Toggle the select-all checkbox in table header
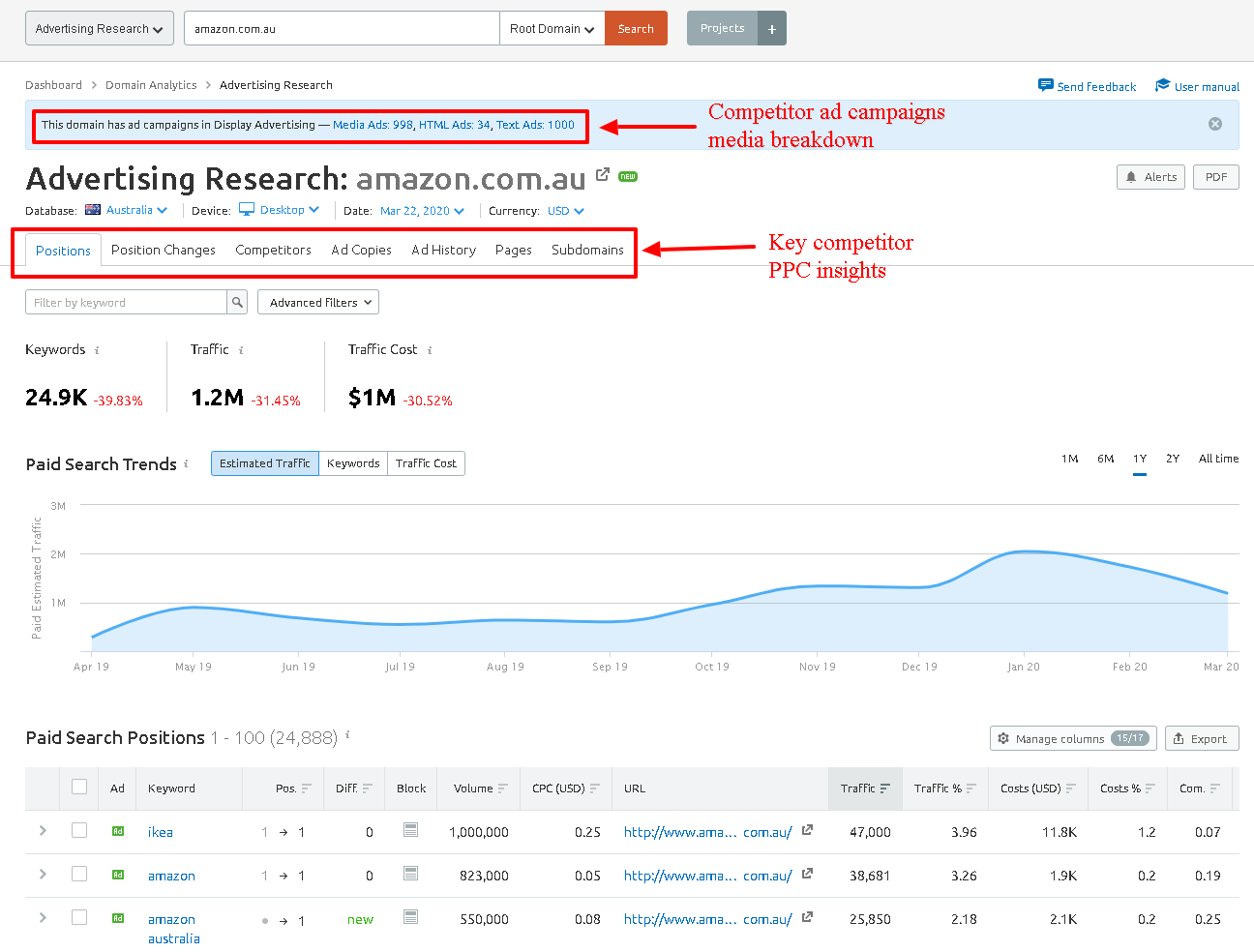1254x952 pixels. [79, 787]
